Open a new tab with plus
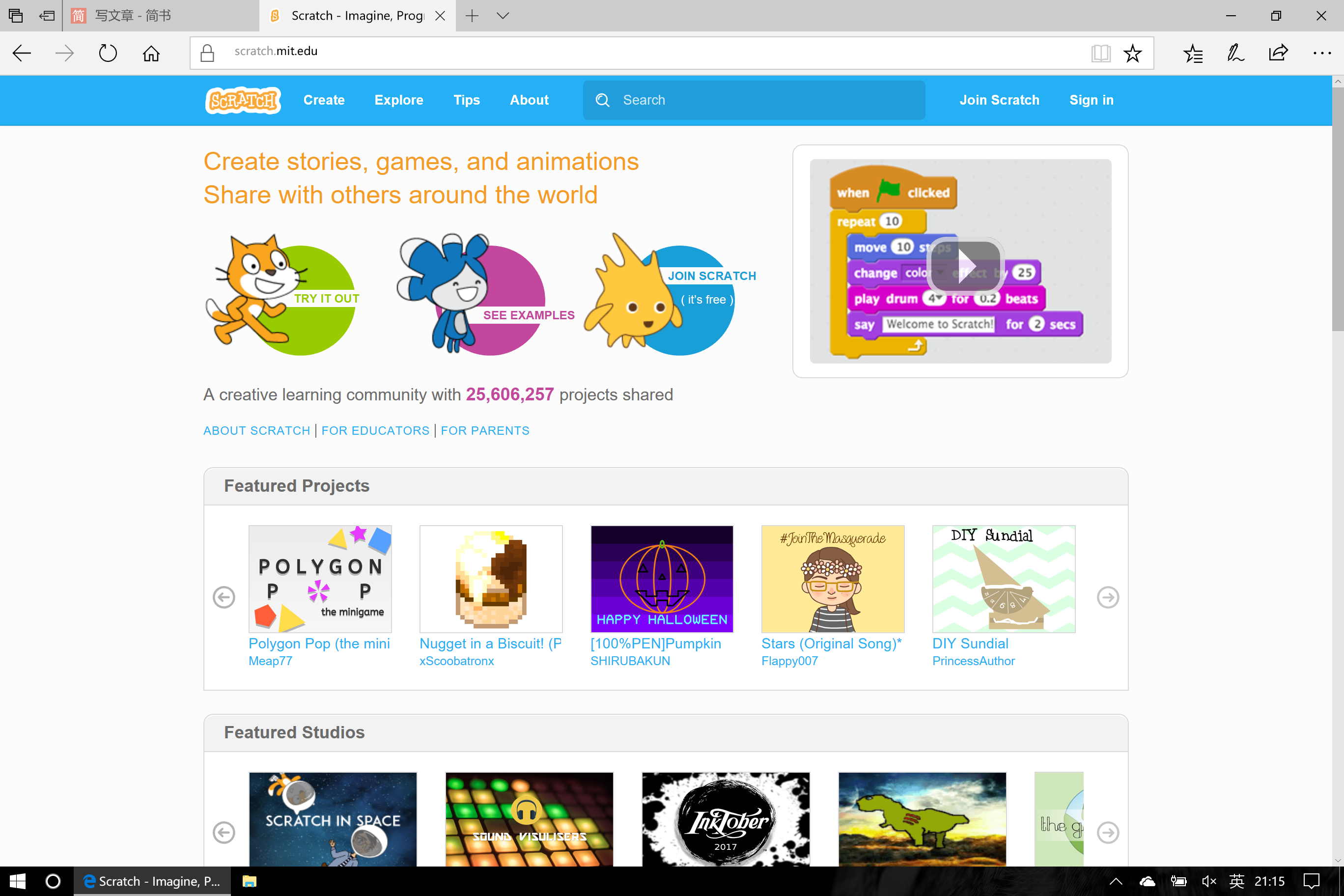This screenshot has width=1344, height=896. coord(472,16)
